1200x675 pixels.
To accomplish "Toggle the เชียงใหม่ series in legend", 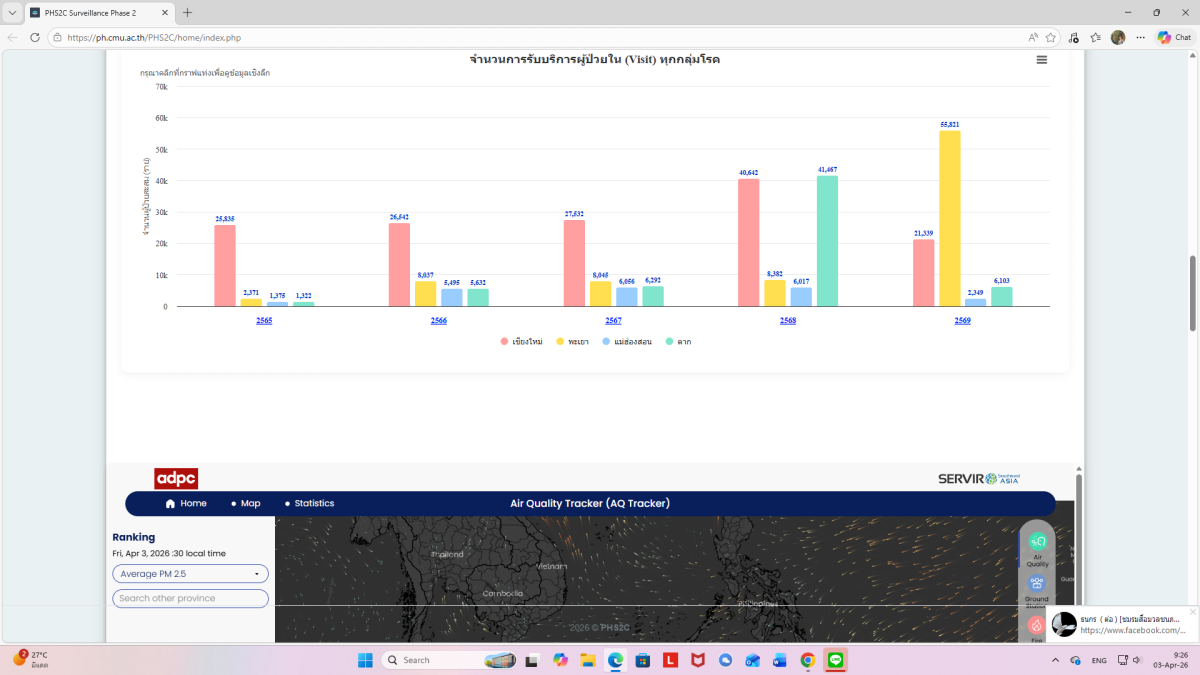I will point(521,342).
